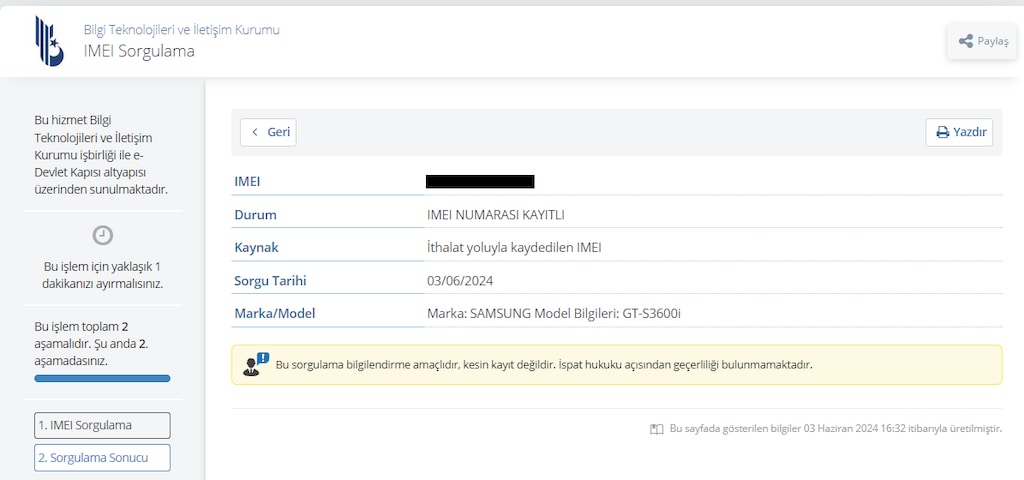
Task: Click the Paylaş share button
Action: (983, 41)
